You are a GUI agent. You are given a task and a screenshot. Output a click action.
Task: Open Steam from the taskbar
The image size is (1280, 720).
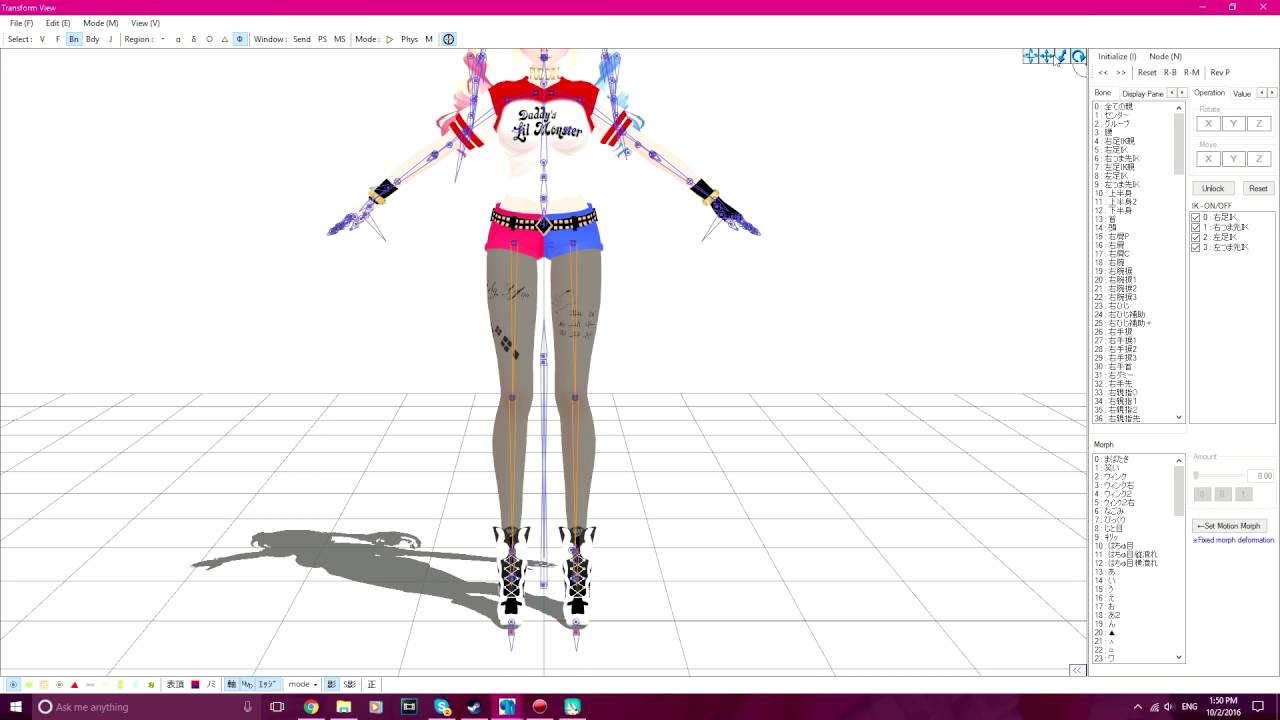pos(474,707)
